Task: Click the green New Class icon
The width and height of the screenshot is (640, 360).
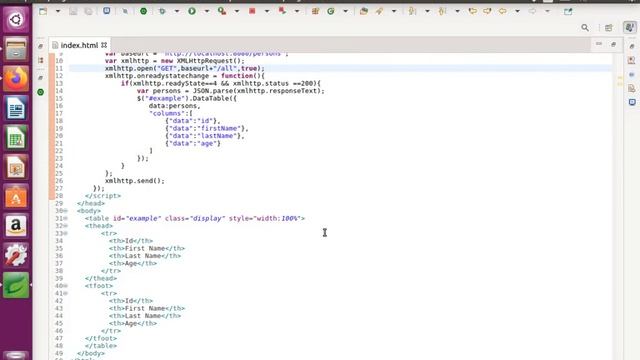Action: point(331,11)
